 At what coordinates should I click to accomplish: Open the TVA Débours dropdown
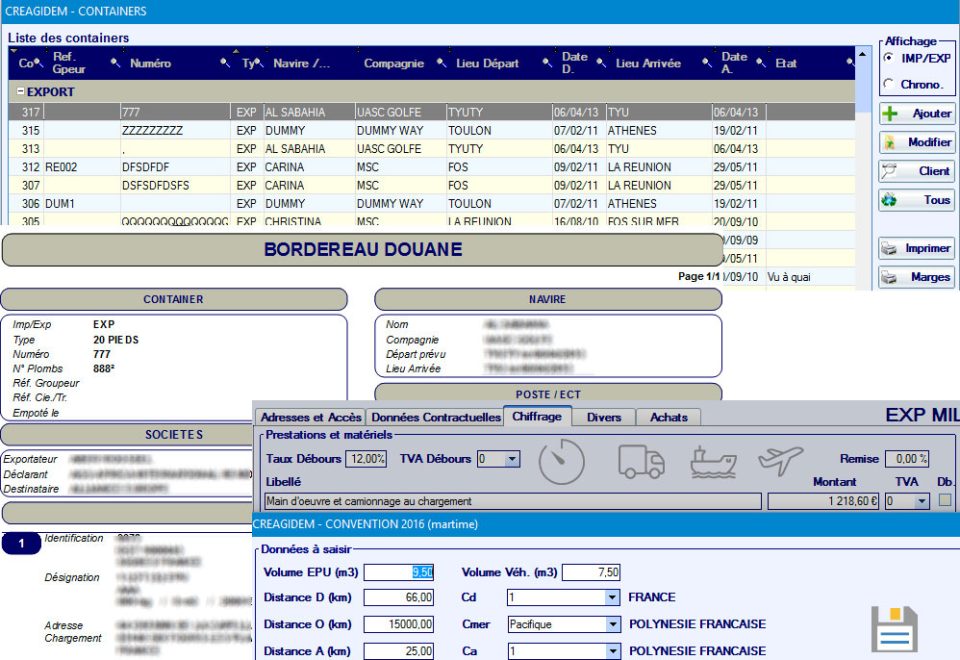click(x=513, y=459)
